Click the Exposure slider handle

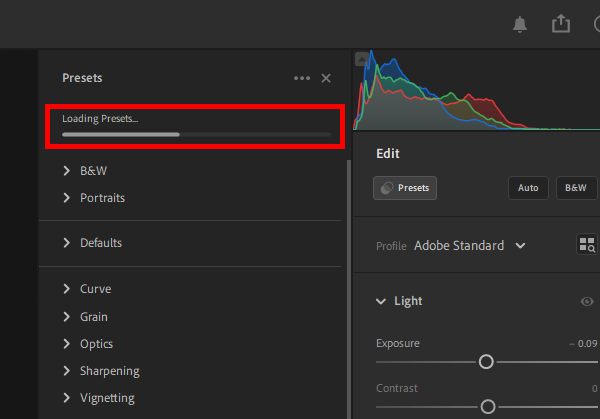(x=486, y=362)
